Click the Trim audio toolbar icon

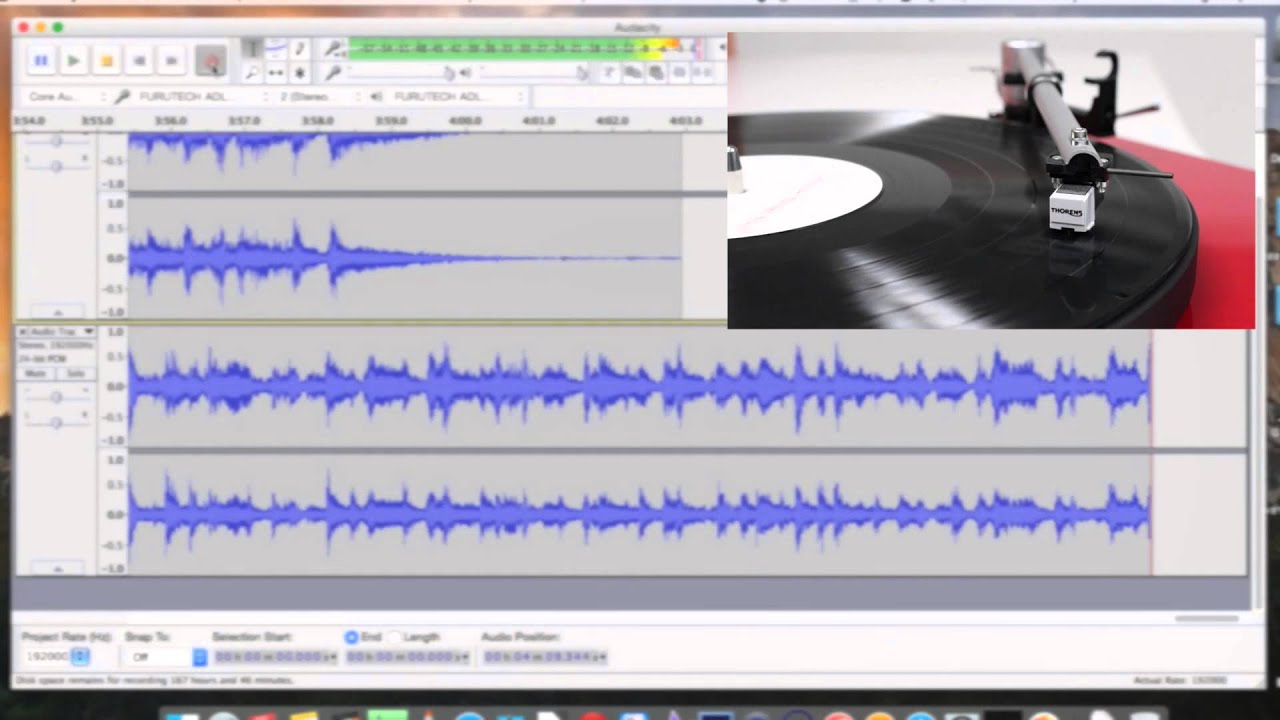[x=679, y=73]
